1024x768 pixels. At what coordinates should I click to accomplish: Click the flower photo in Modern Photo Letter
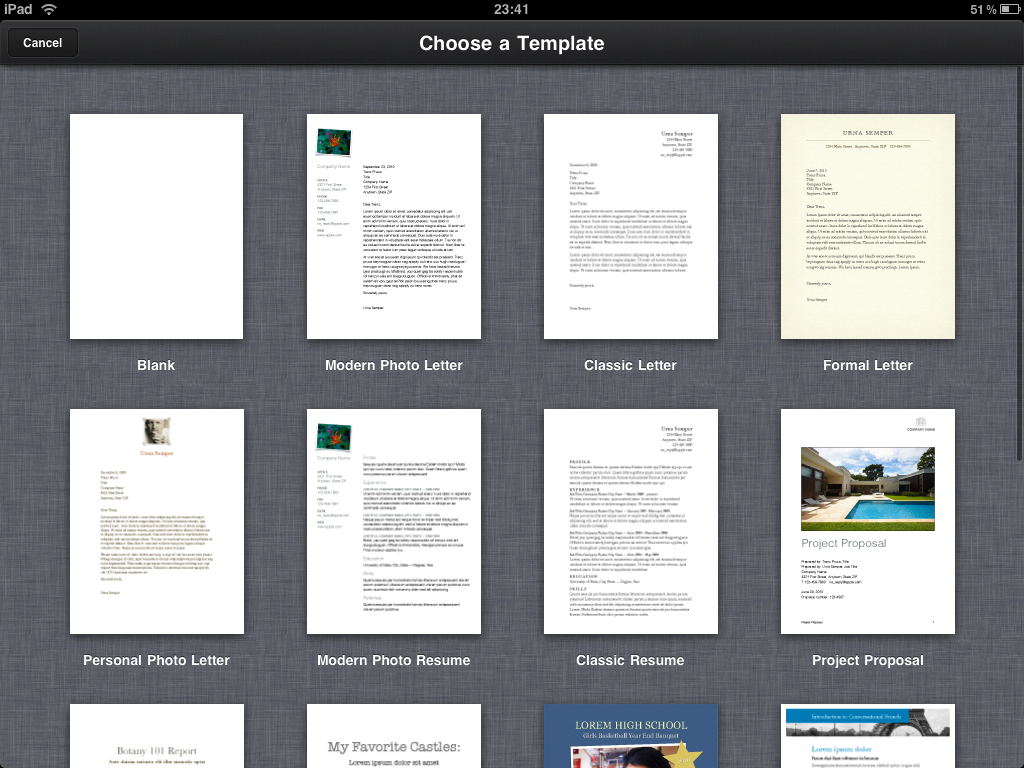pyautogui.click(x=333, y=143)
